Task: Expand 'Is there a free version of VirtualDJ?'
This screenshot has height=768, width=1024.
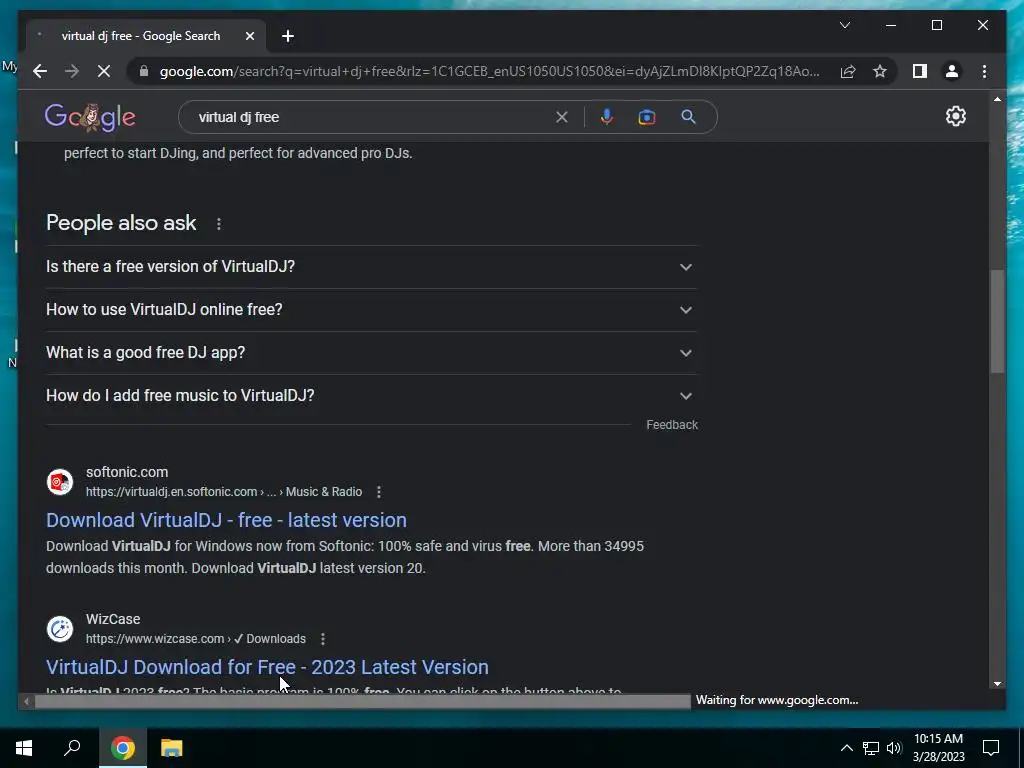Action: 371,266
